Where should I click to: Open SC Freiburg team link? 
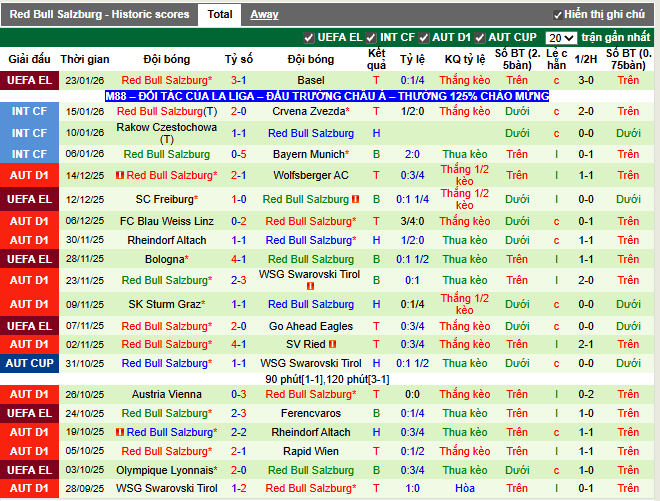pos(167,199)
